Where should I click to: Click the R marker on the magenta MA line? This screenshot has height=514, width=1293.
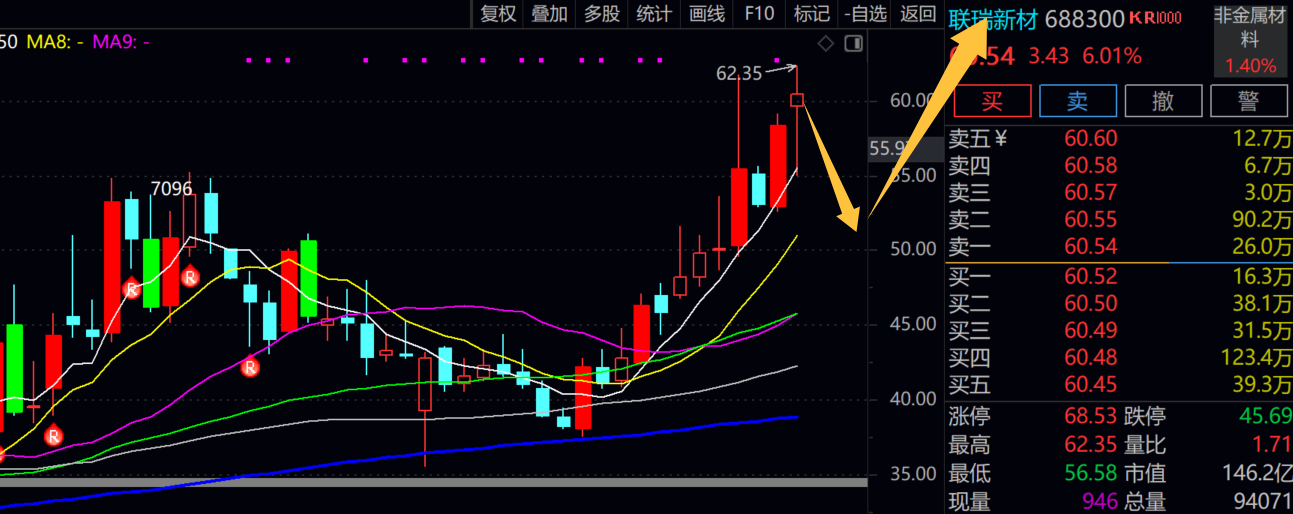click(250, 367)
